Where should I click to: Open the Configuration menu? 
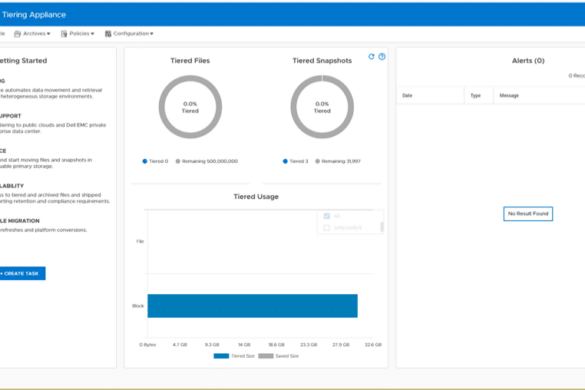[x=129, y=34]
